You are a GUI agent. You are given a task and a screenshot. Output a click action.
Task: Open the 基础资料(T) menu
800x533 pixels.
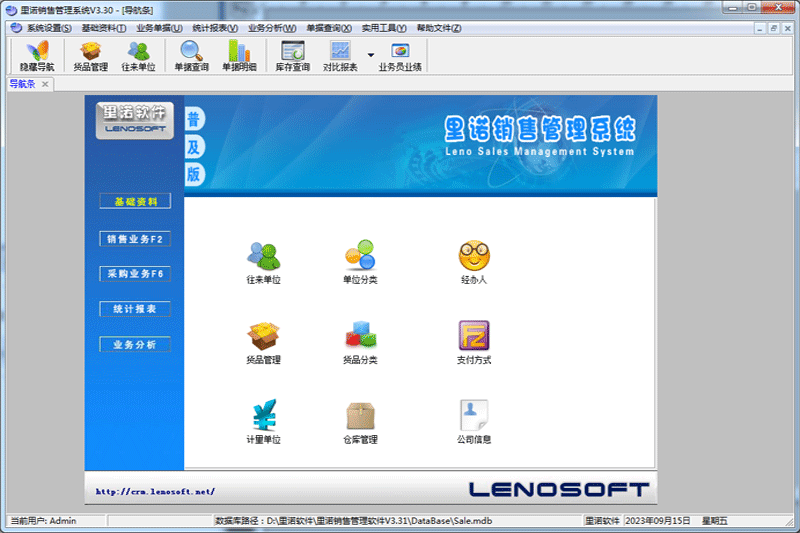pos(104,28)
